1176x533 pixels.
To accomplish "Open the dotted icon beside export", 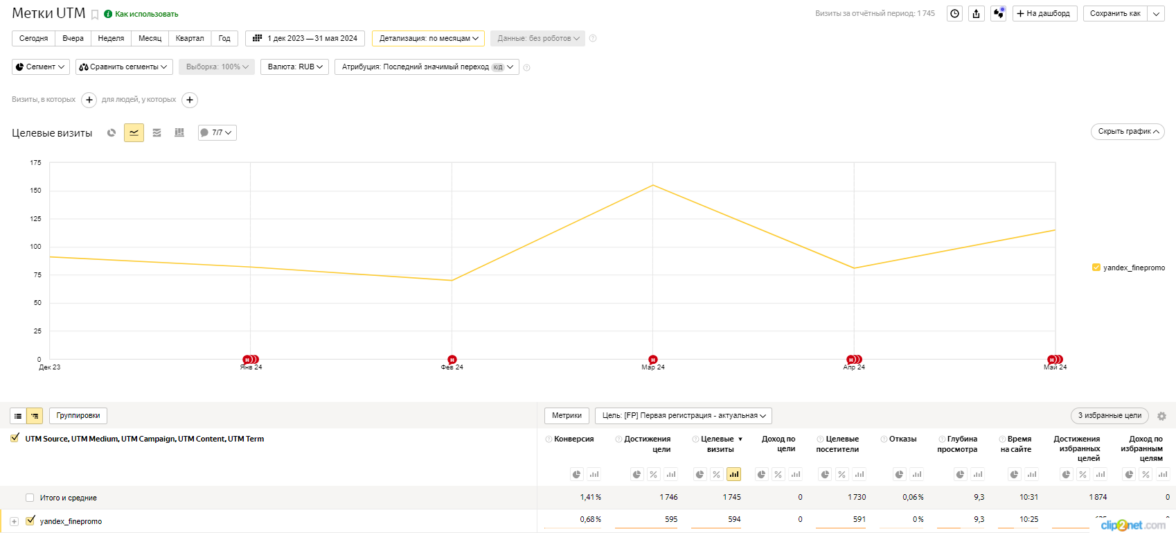I will 998,13.
